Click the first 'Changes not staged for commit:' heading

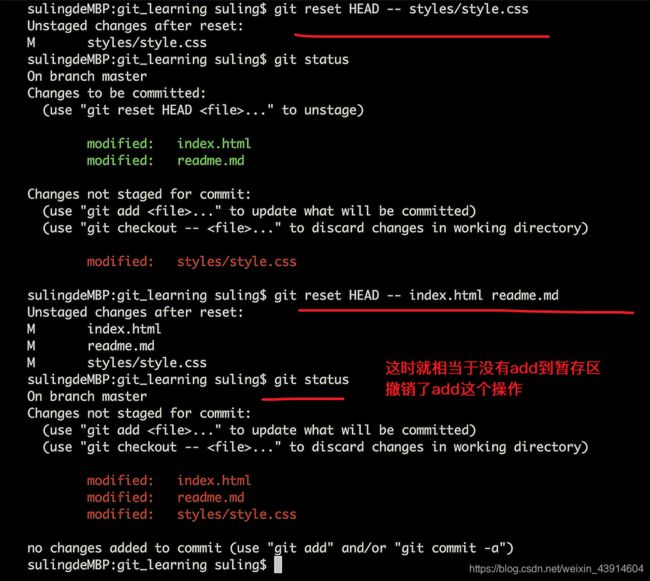(x=139, y=194)
